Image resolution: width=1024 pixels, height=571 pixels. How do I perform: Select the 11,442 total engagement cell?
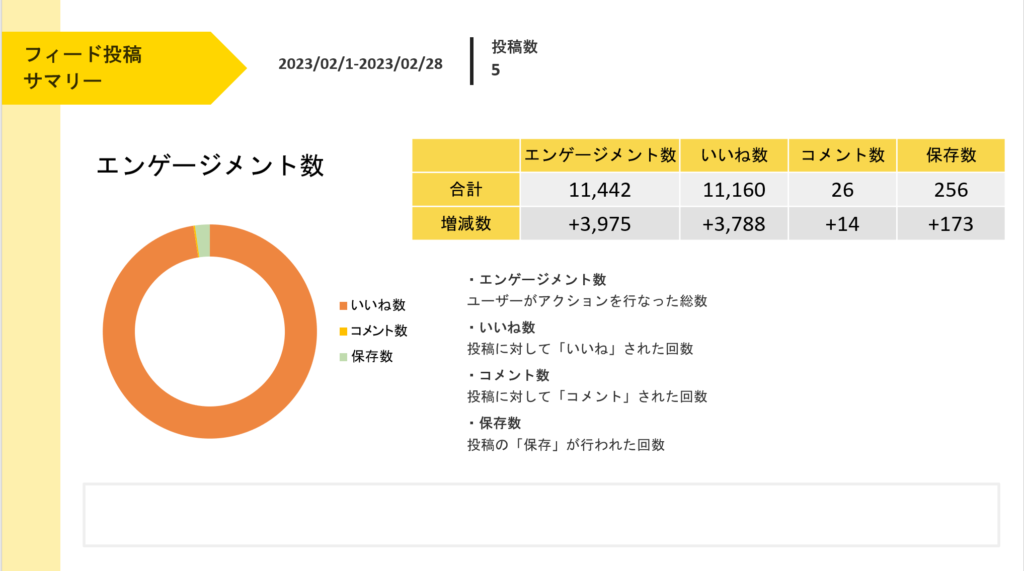600,189
